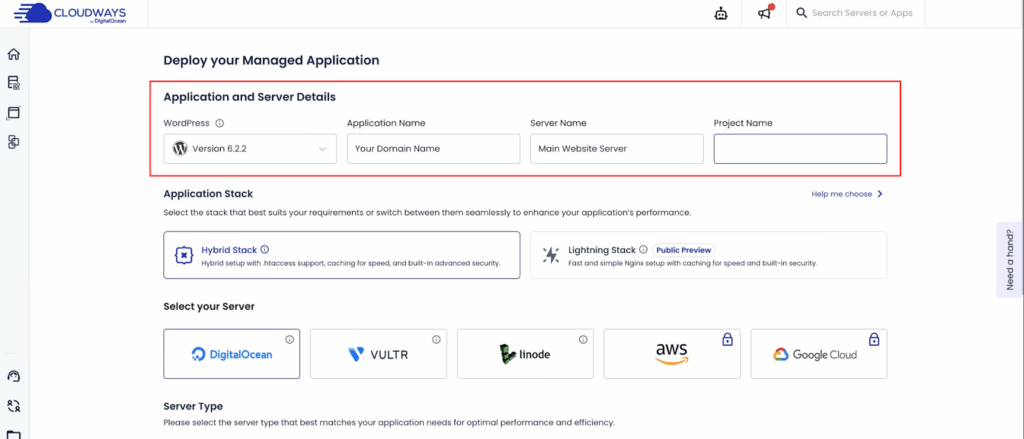Focus the Project Name input field
The height and width of the screenshot is (439, 1024).
pos(800,148)
